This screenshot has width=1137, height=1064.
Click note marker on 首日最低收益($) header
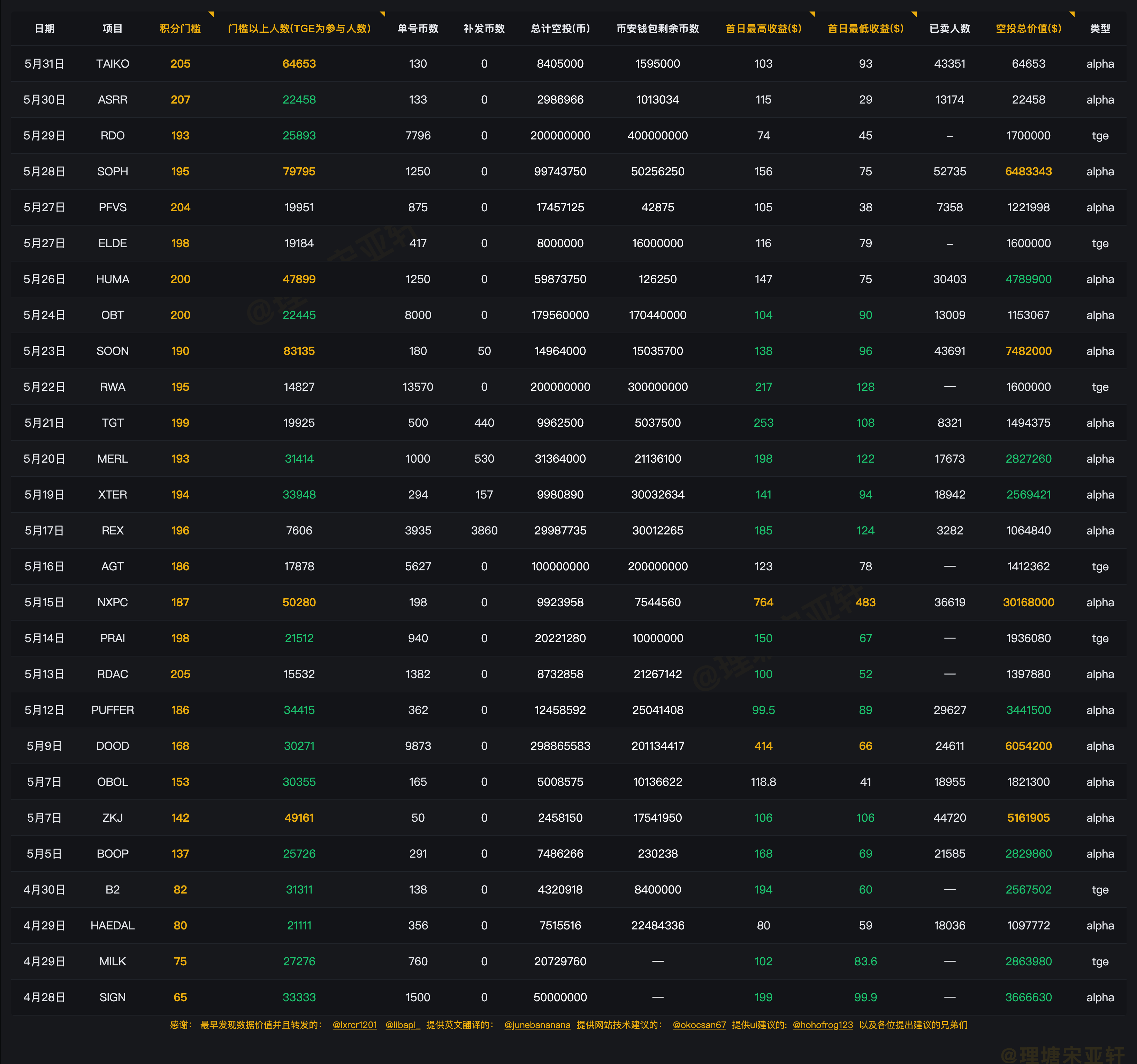(914, 14)
